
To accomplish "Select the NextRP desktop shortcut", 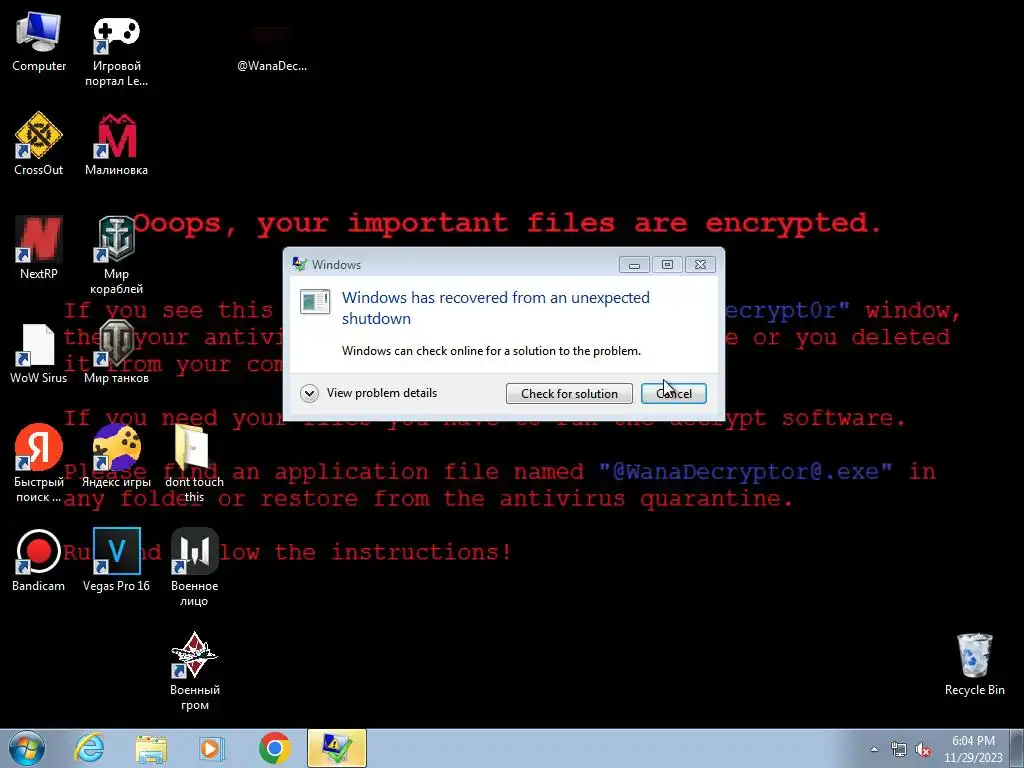I will coord(39,247).
